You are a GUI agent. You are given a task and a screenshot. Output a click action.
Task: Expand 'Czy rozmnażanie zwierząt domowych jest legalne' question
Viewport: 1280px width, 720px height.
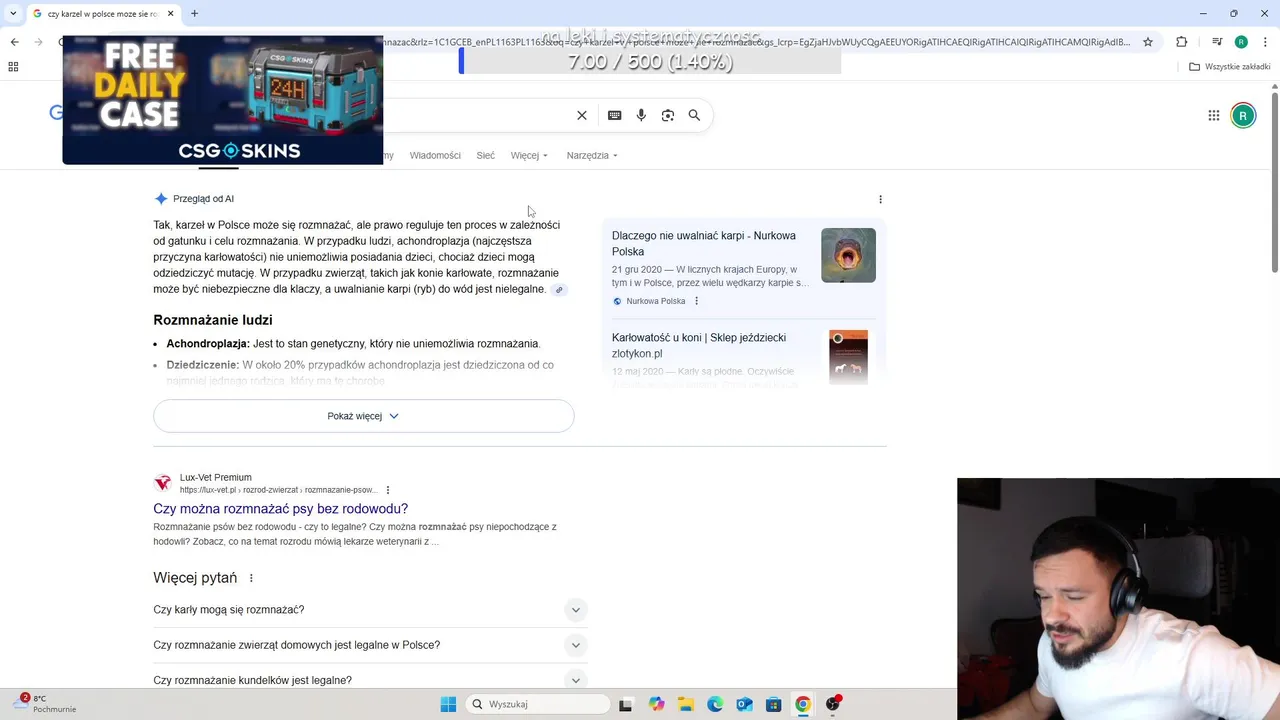(x=370, y=645)
